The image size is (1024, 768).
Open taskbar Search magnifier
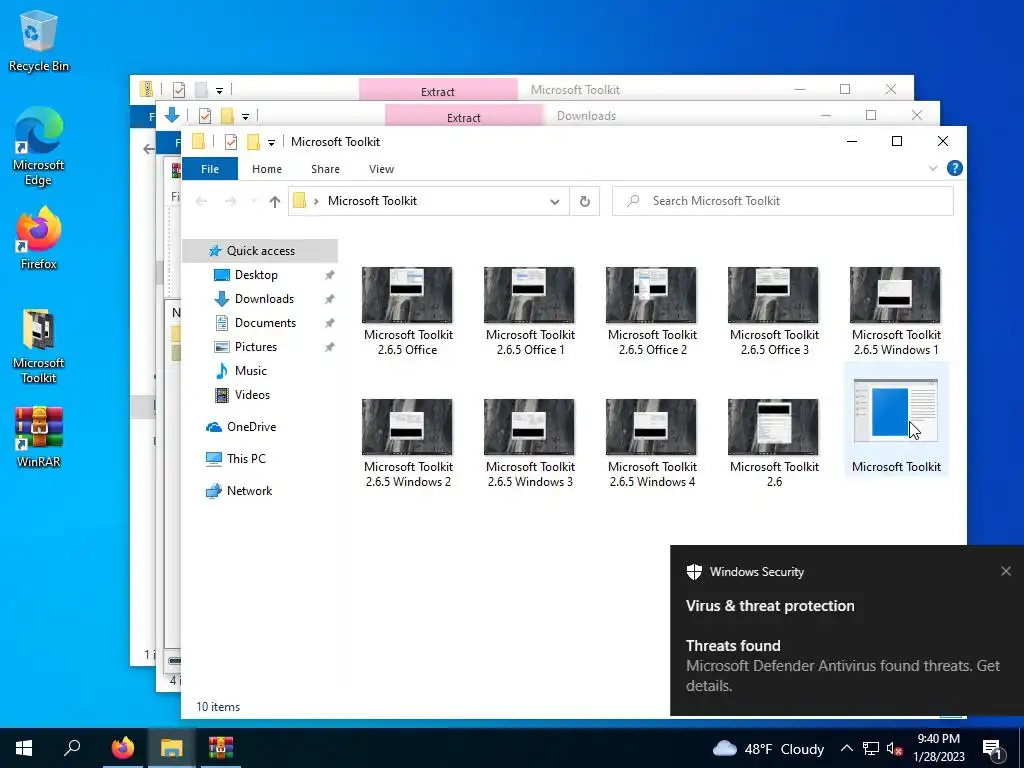[x=72, y=748]
